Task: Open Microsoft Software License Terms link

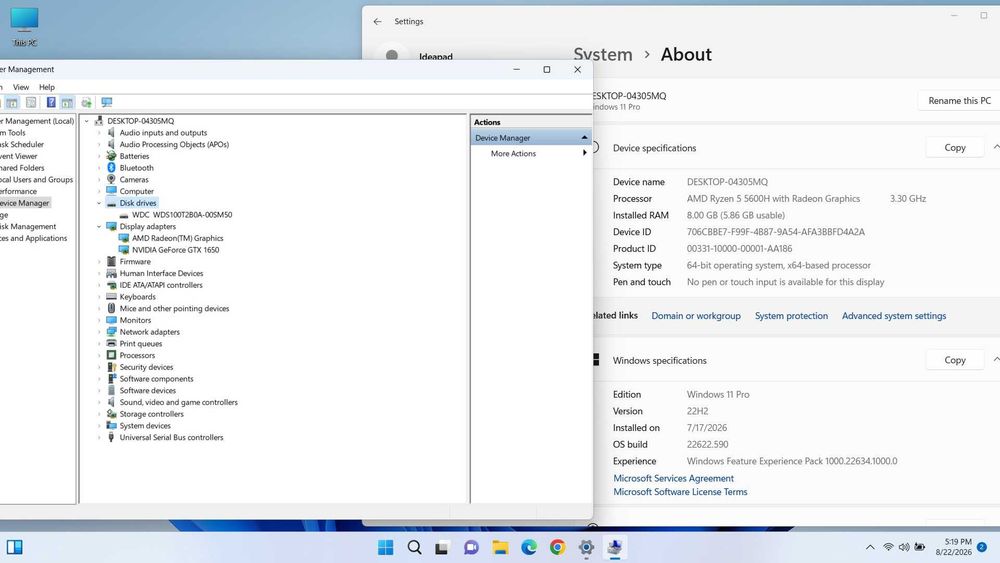Action: 680,492
